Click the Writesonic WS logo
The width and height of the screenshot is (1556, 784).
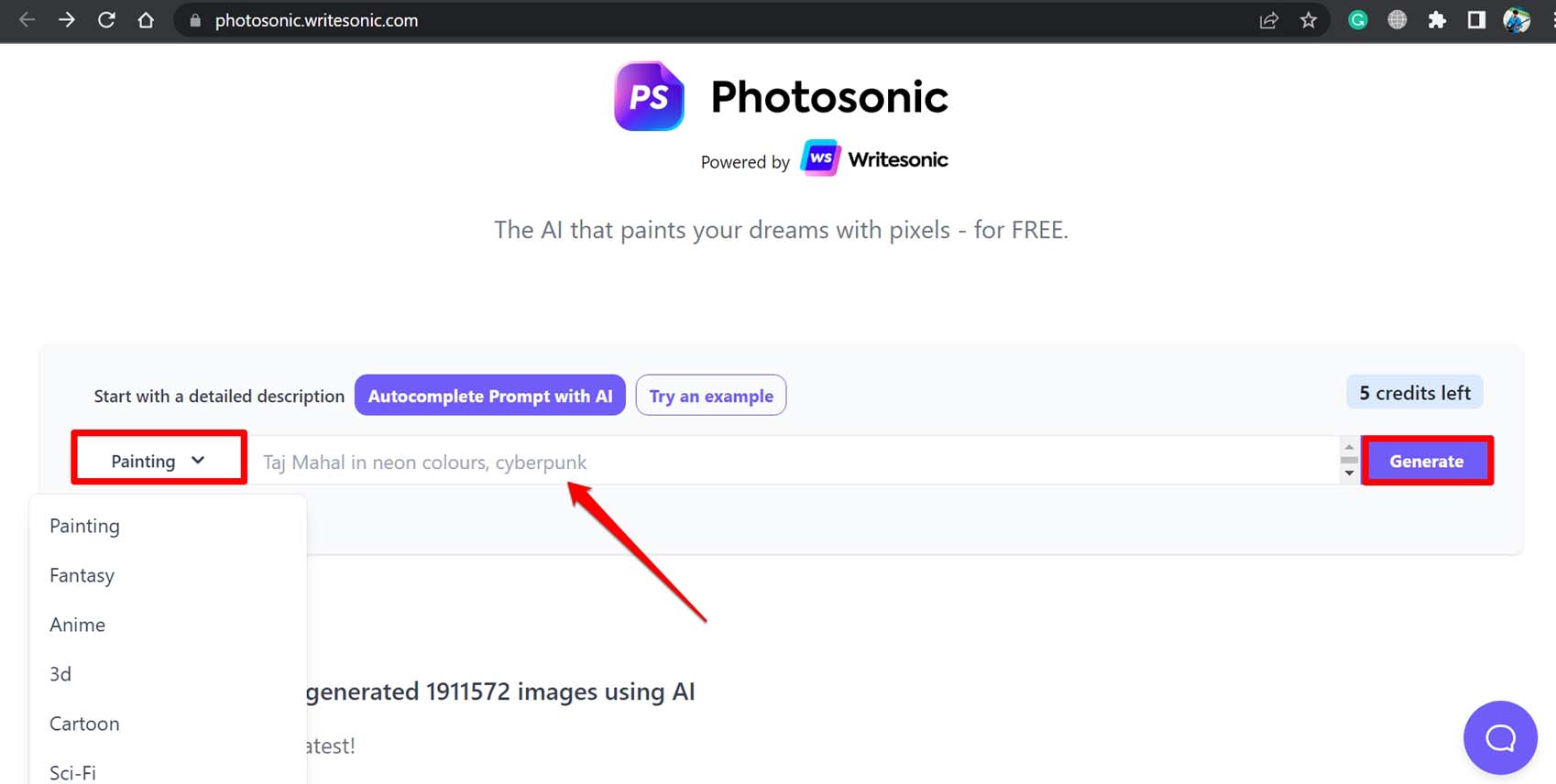[820, 158]
